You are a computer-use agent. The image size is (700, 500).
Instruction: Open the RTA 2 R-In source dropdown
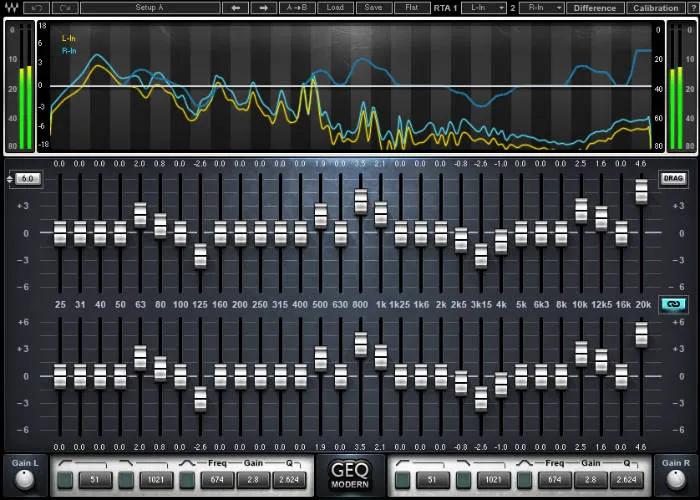point(541,8)
